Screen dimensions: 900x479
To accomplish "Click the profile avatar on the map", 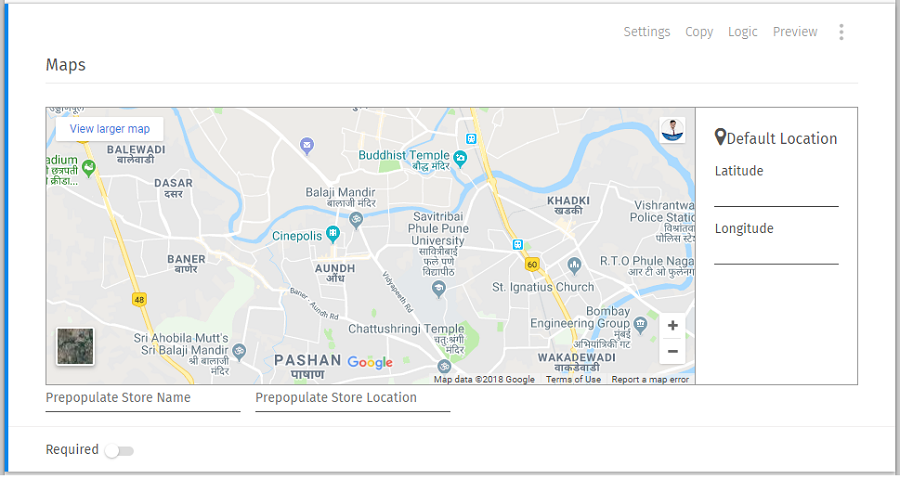I will (673, 130).
